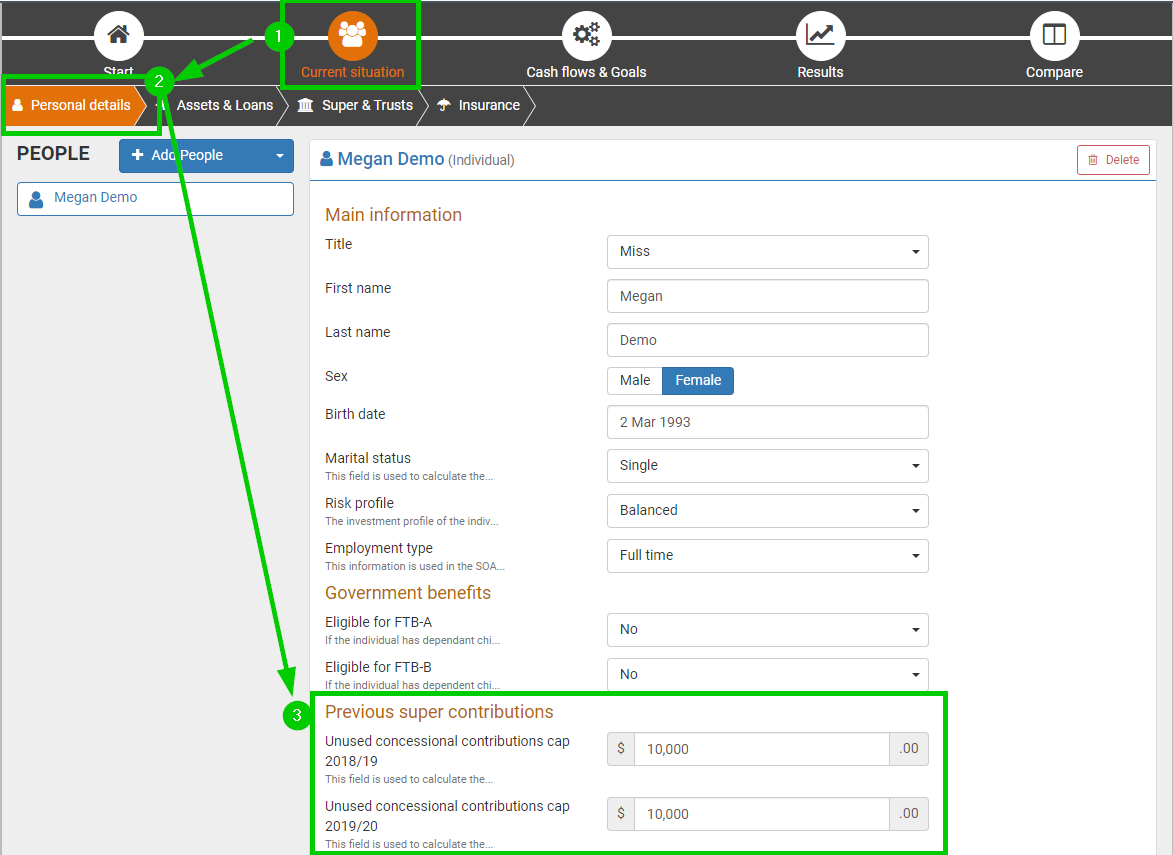Image resolution: width=1173 pixels, height=855 pixels.
Task: Open the Results chart icon
Action: pos(820,35)
